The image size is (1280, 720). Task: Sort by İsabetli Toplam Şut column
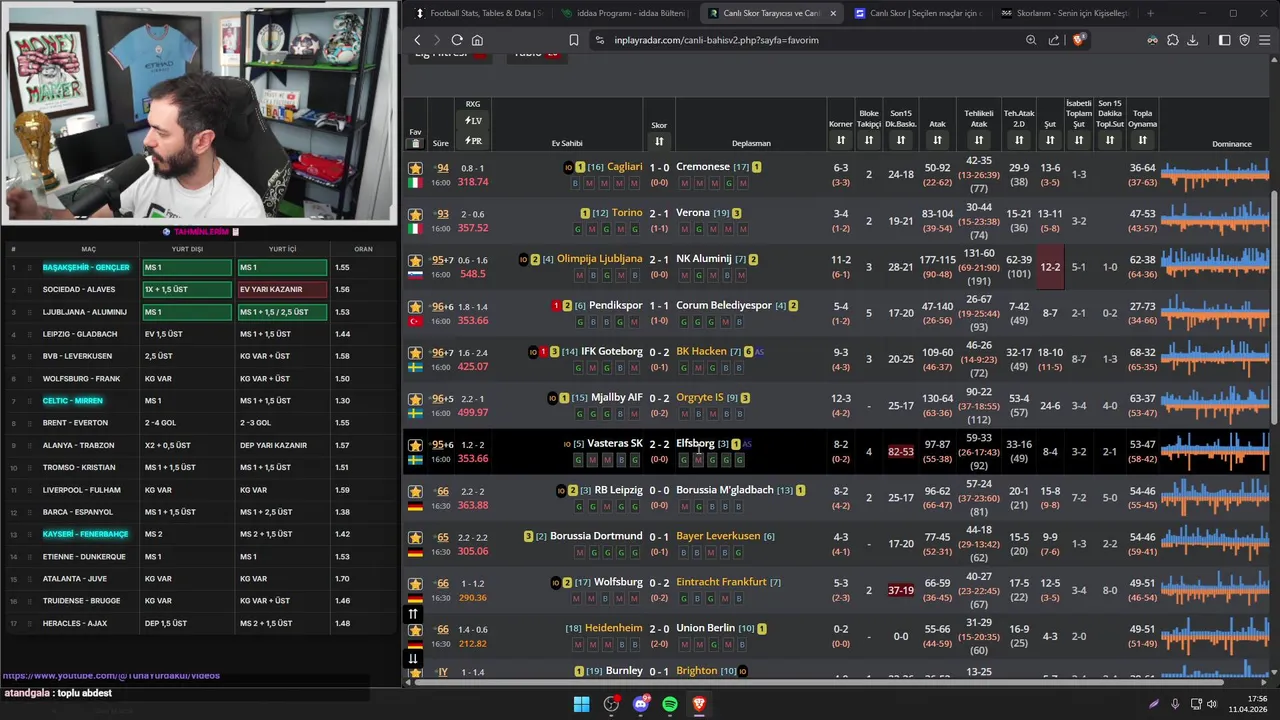[x=1079, y=140]
